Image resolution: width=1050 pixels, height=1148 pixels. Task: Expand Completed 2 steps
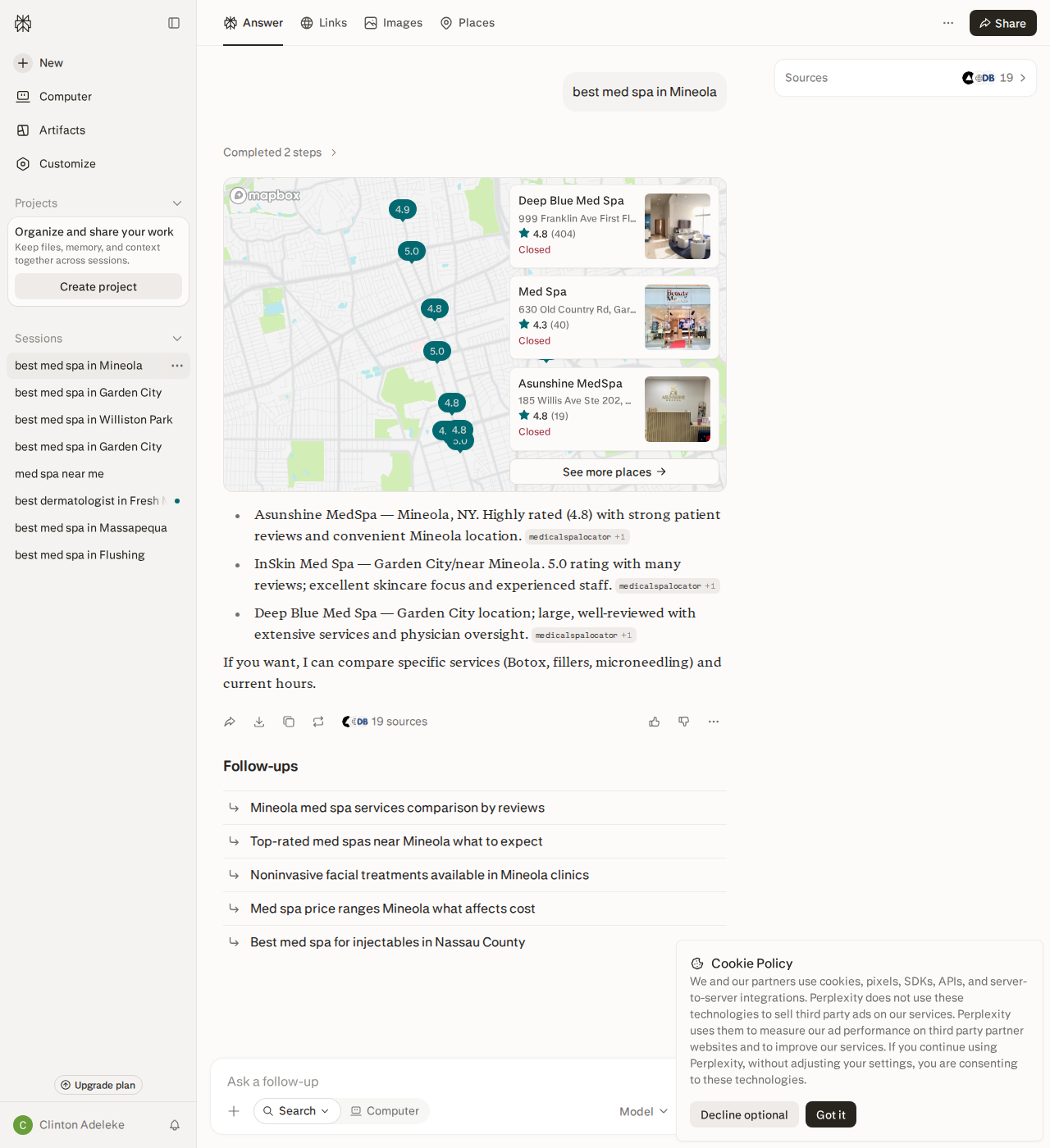pos(281,153)
